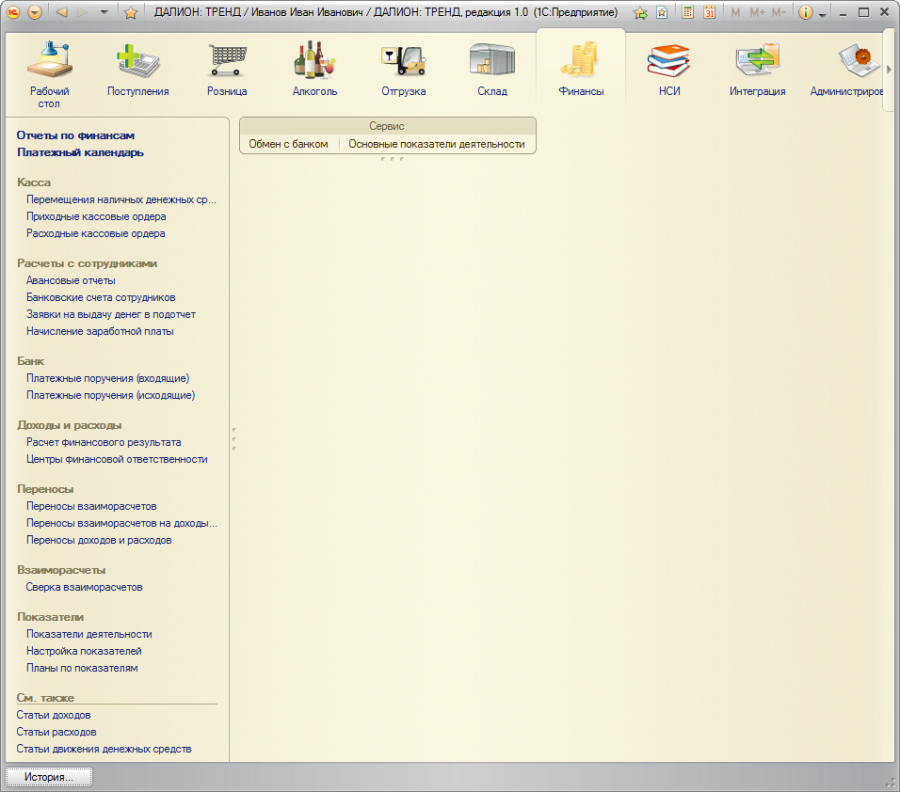Open Платежные поручения (исходящие)
The image size is (900, 792).
point(111,395)
